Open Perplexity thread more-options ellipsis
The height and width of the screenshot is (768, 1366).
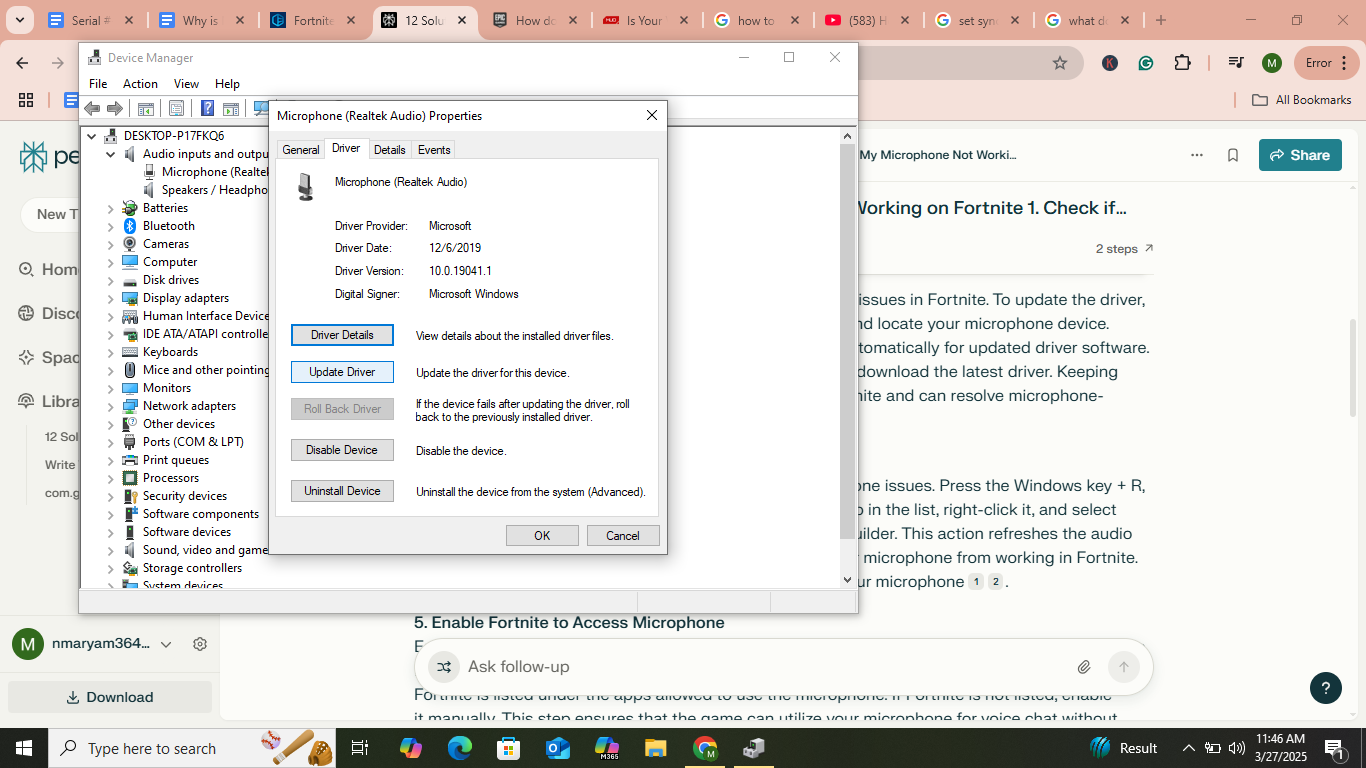pos(1197,155)
